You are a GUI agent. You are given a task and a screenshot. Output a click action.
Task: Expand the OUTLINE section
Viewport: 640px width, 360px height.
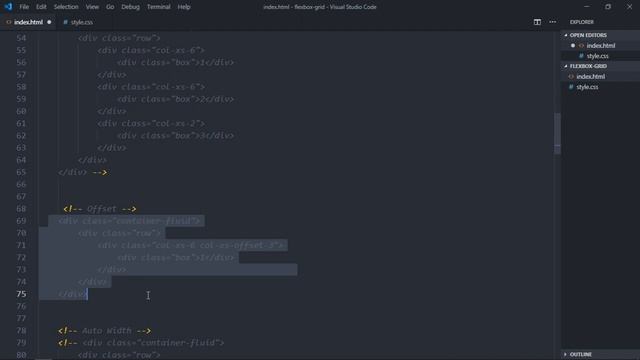coord(581,354)
